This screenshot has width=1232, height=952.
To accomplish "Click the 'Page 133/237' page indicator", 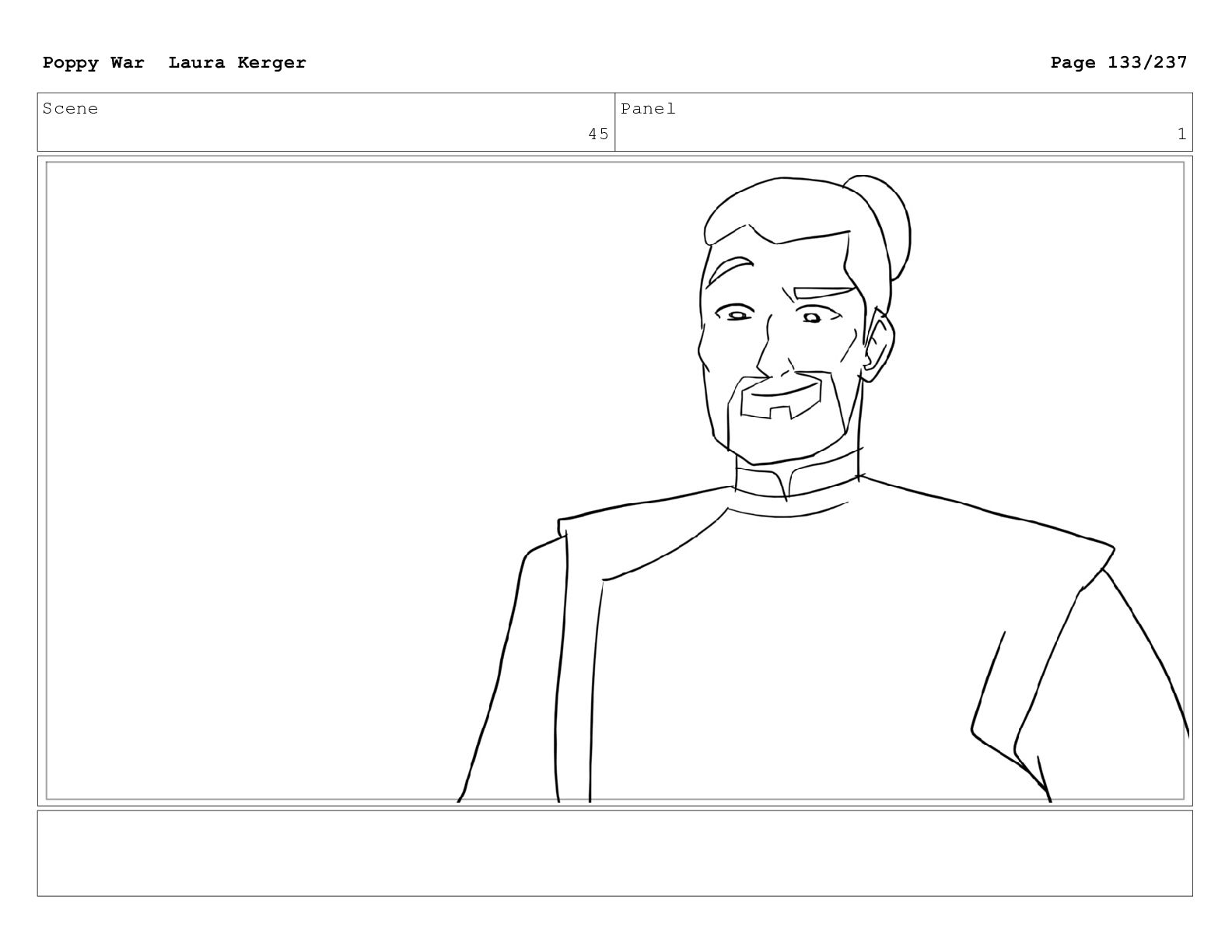I will click(1118, 62).
